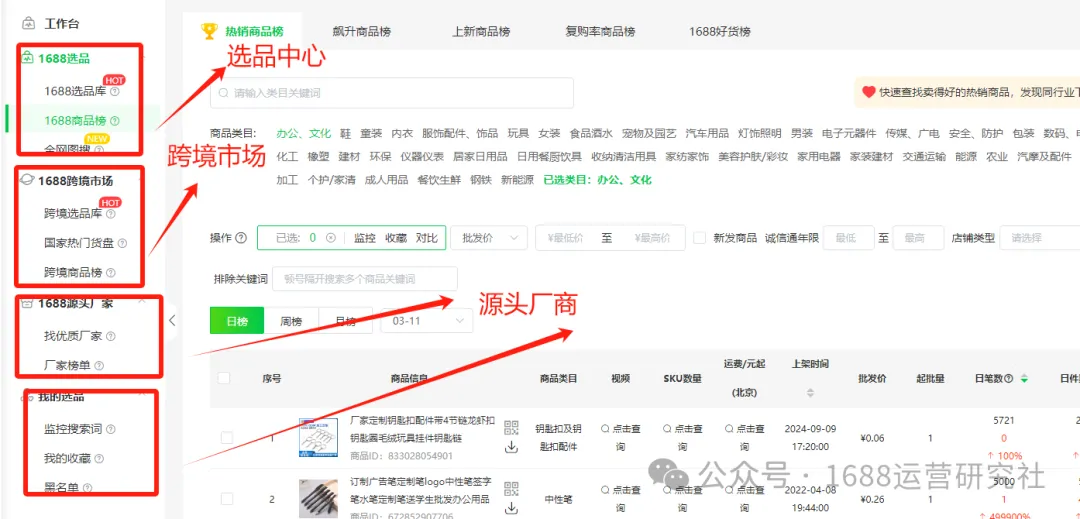The image size is (1080, 519).
Task: Click the 日笔数 help icon in header
Action: 1009,379
